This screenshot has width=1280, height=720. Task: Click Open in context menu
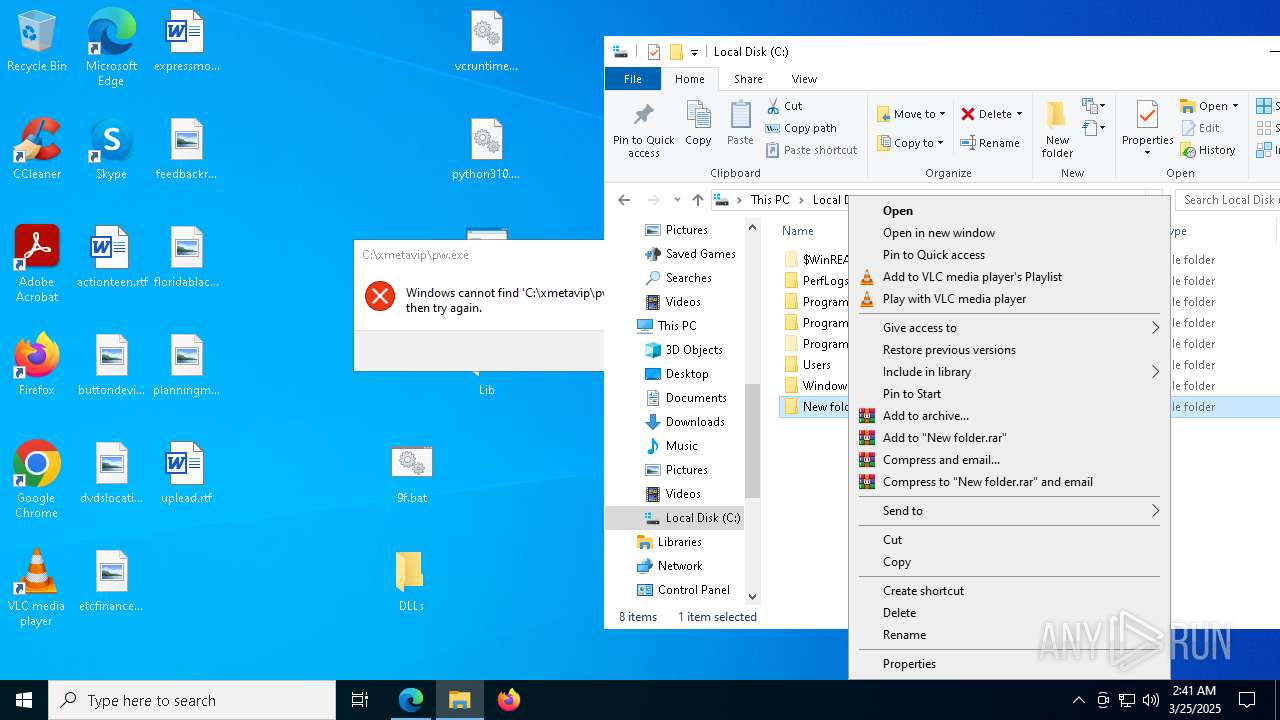[1009, 211]
